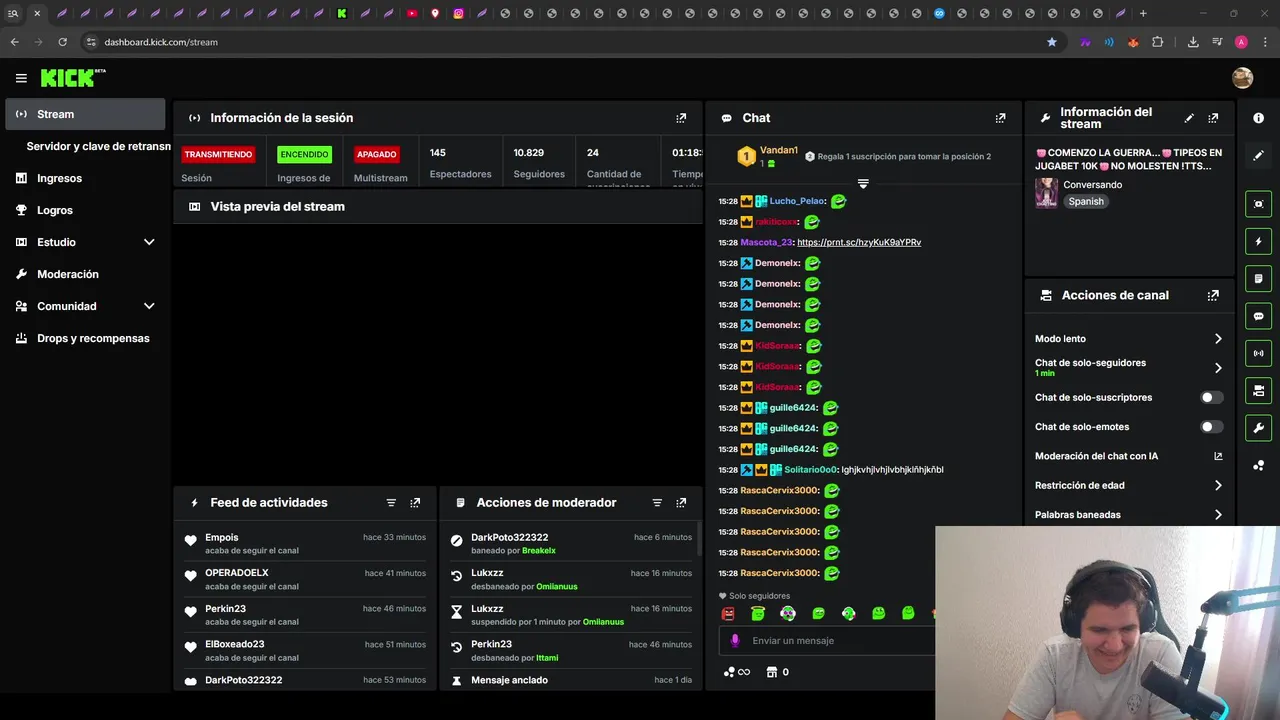Screen dimensions: 1280x720
Task: Click the Empois follow entry
Action: (305, 543)
